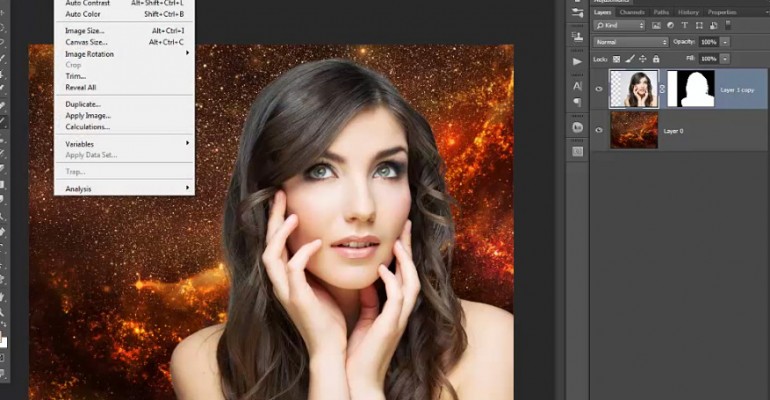Screen dimensions: 770x400
Task: Click the Opacity value field
Action: (x=709, y=42)
